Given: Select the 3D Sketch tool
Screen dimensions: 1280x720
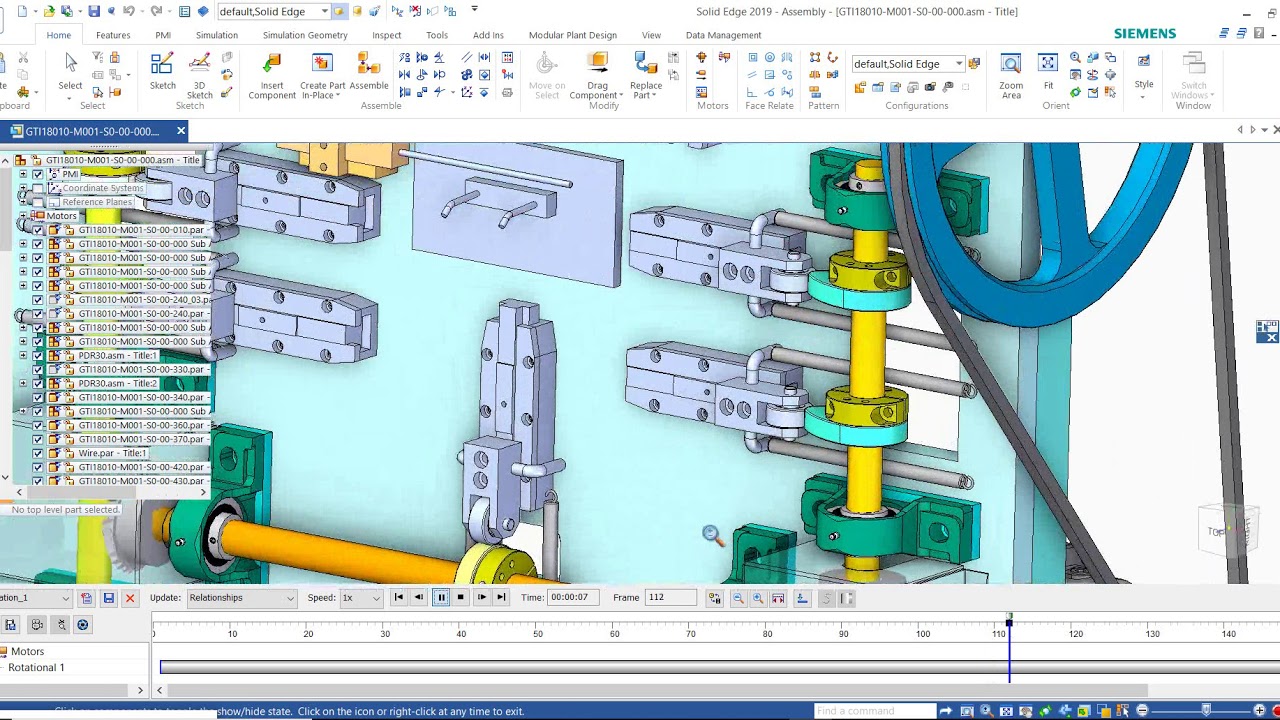Looking at the screenshot, I should coord(199,76).
